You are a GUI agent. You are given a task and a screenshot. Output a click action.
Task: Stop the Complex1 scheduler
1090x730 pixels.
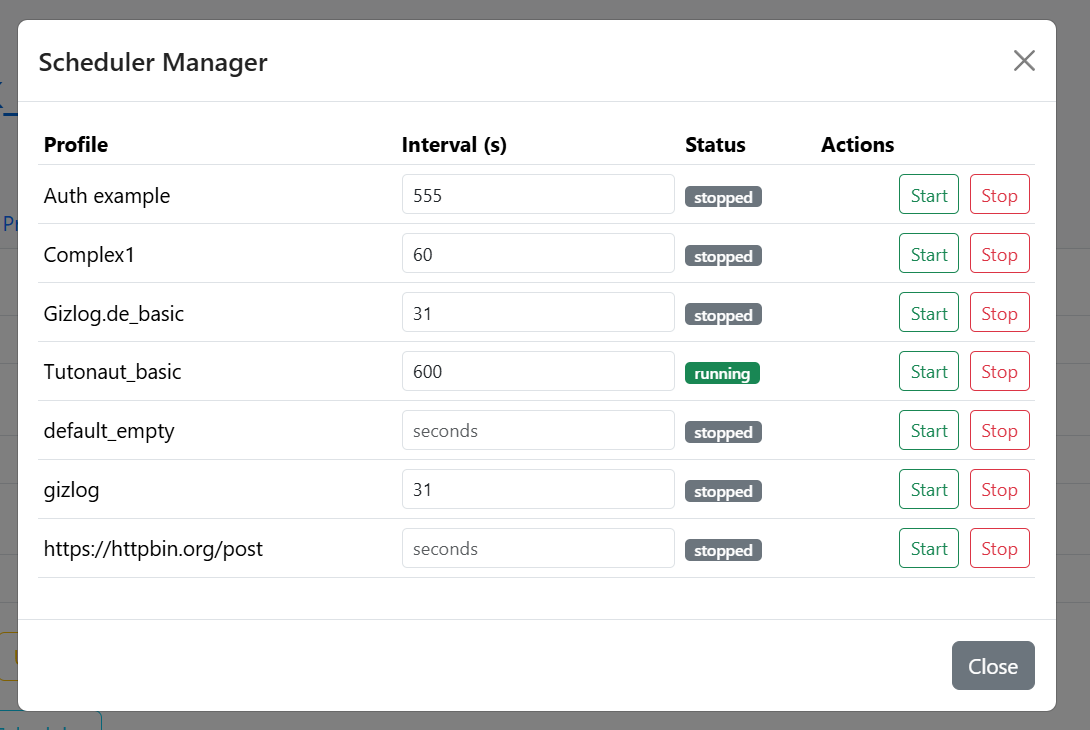pyautogui.click(x=999, y=254)
